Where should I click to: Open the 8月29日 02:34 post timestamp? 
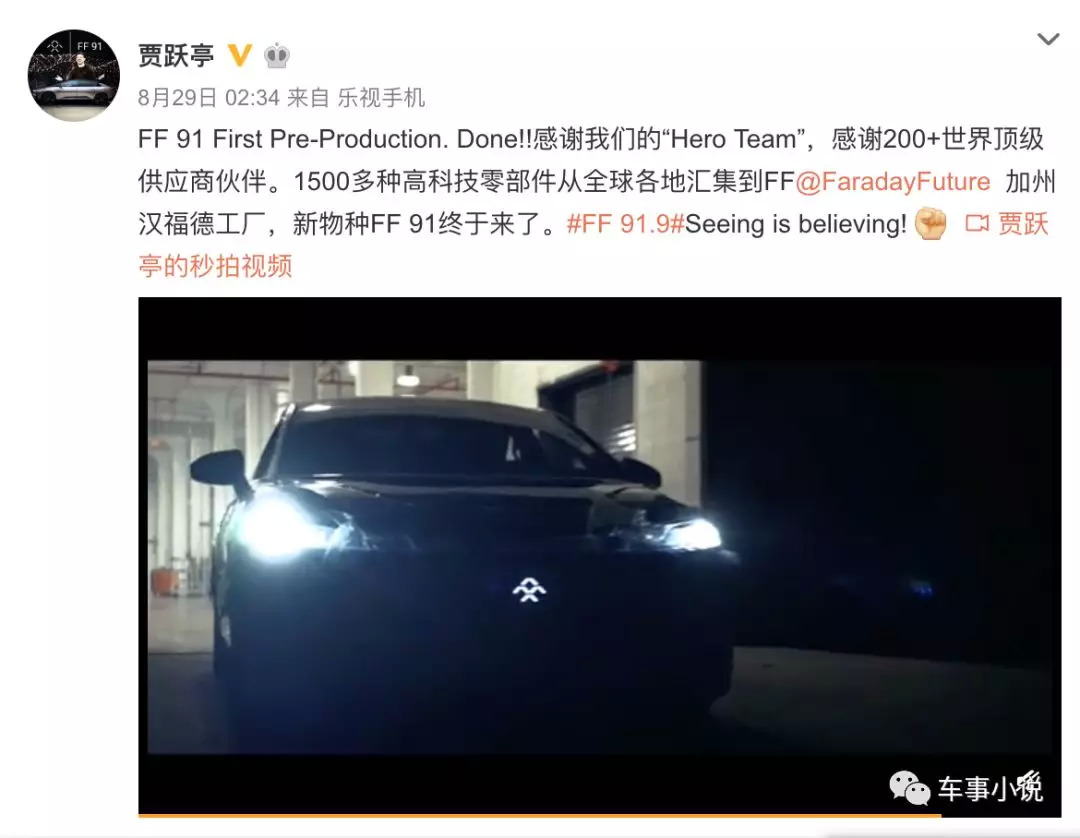click(209, 98)
